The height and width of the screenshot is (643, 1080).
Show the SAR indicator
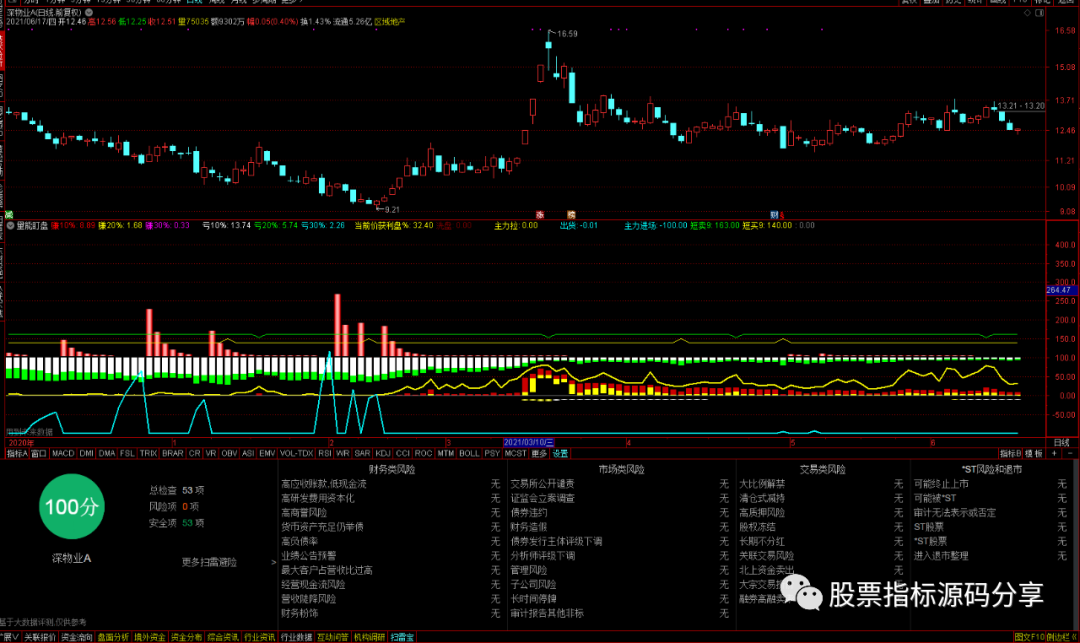362,454
